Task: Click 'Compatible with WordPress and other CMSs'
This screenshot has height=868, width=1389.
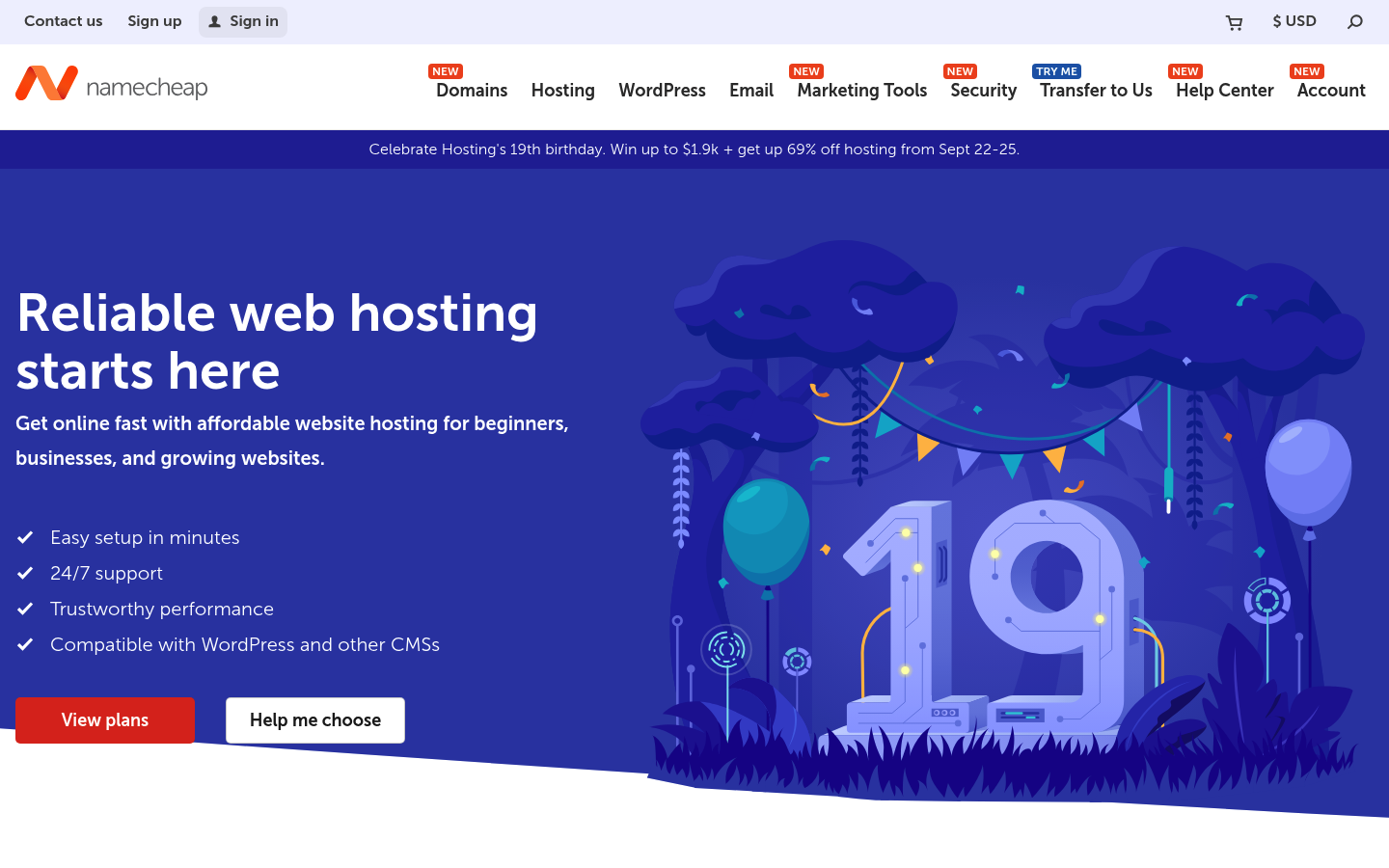Action: pos(245,644)
